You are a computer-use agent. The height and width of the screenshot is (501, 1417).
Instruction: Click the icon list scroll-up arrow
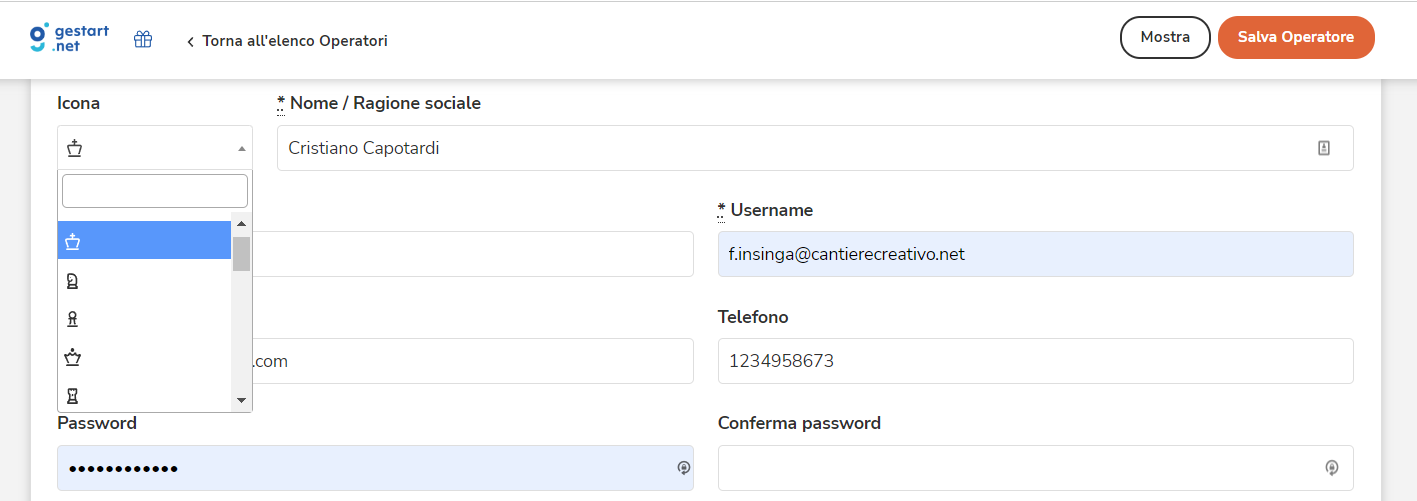click(x=241, y=223)
